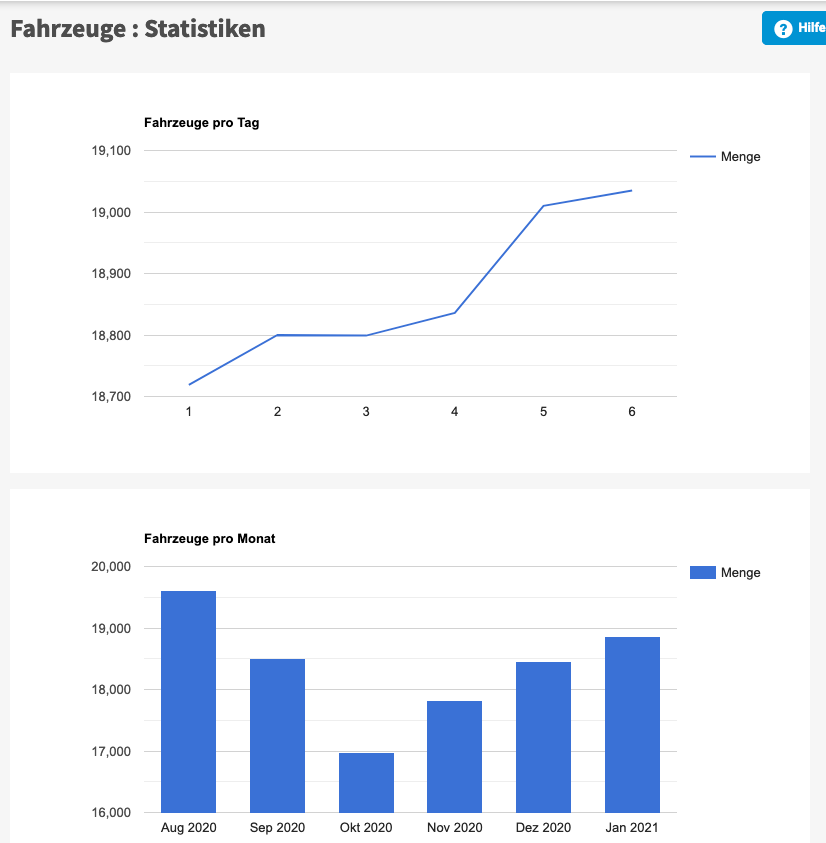
Task: Click the line data point at day 4
Action: [x=455, y=313]
